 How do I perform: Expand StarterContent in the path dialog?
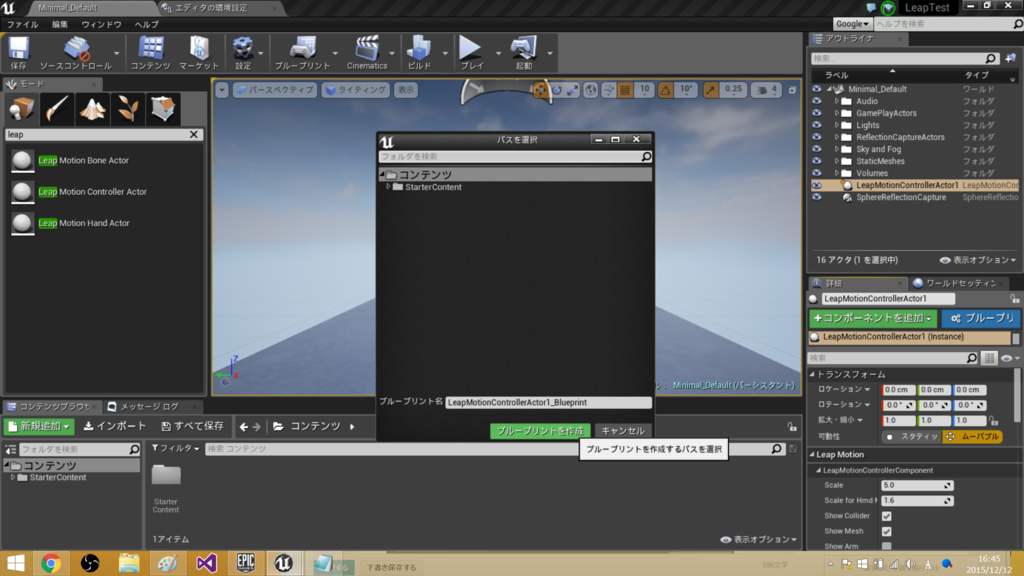389,187
